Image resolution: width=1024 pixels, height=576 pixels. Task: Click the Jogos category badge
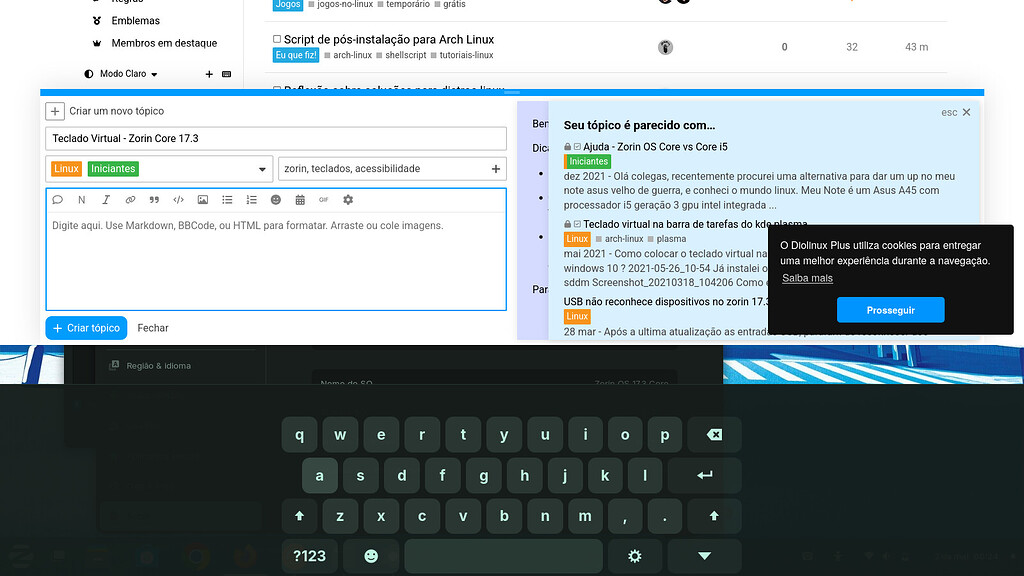(288, 5)
